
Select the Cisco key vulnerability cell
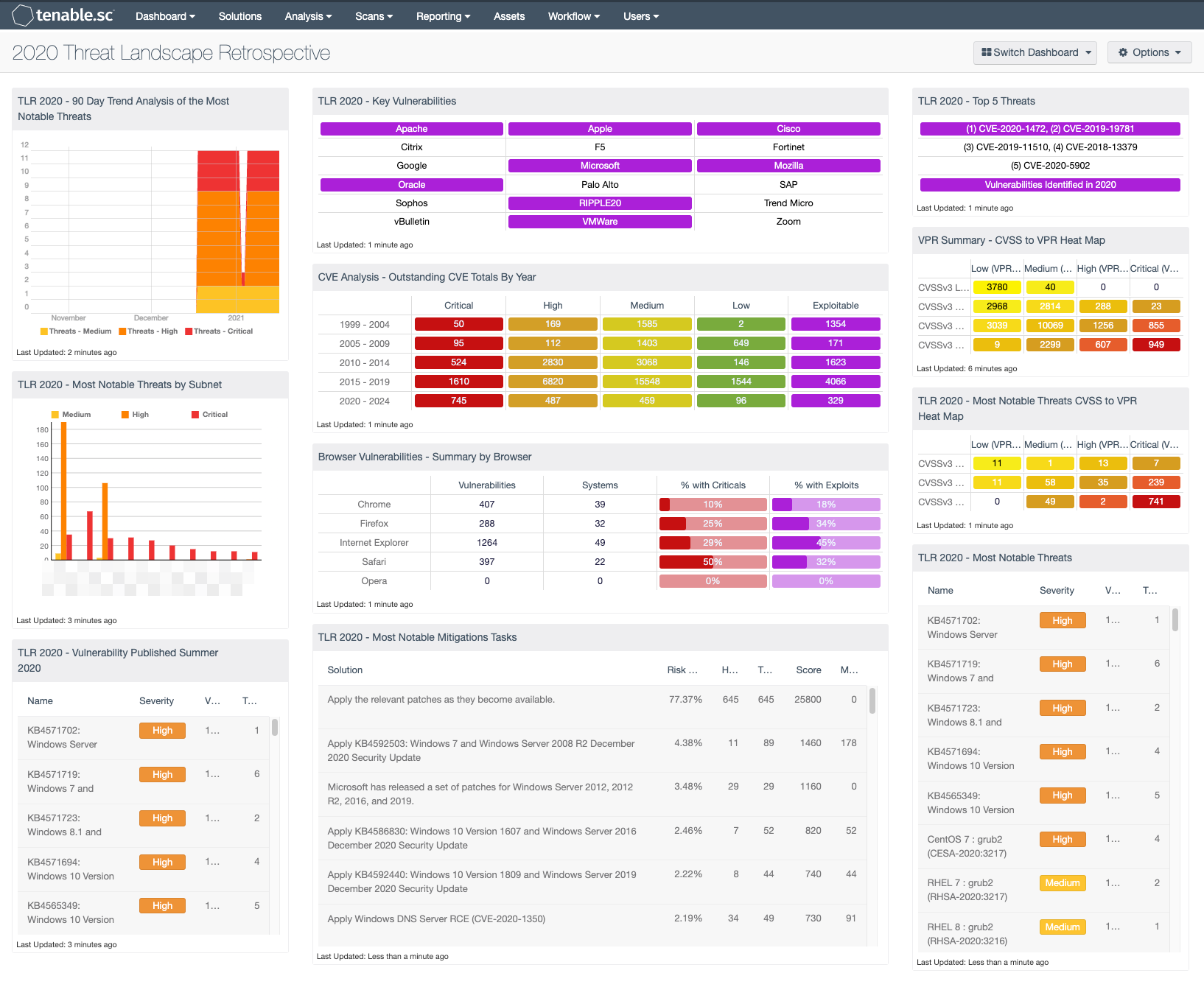click(x=788, y=129)
